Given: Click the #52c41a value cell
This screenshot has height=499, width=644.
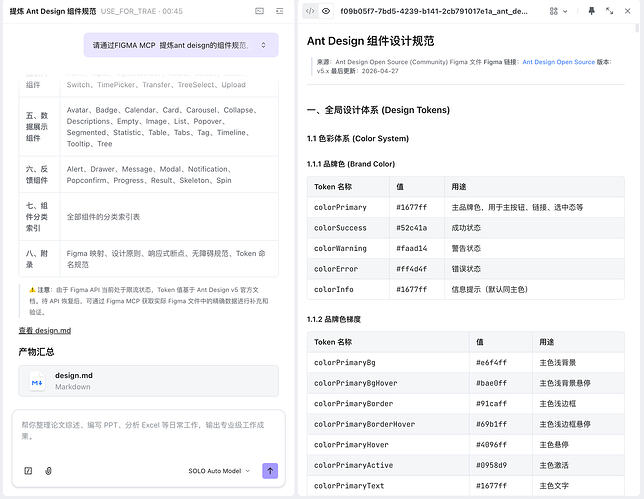Looking at the screenshot, I should pos(417,228).
